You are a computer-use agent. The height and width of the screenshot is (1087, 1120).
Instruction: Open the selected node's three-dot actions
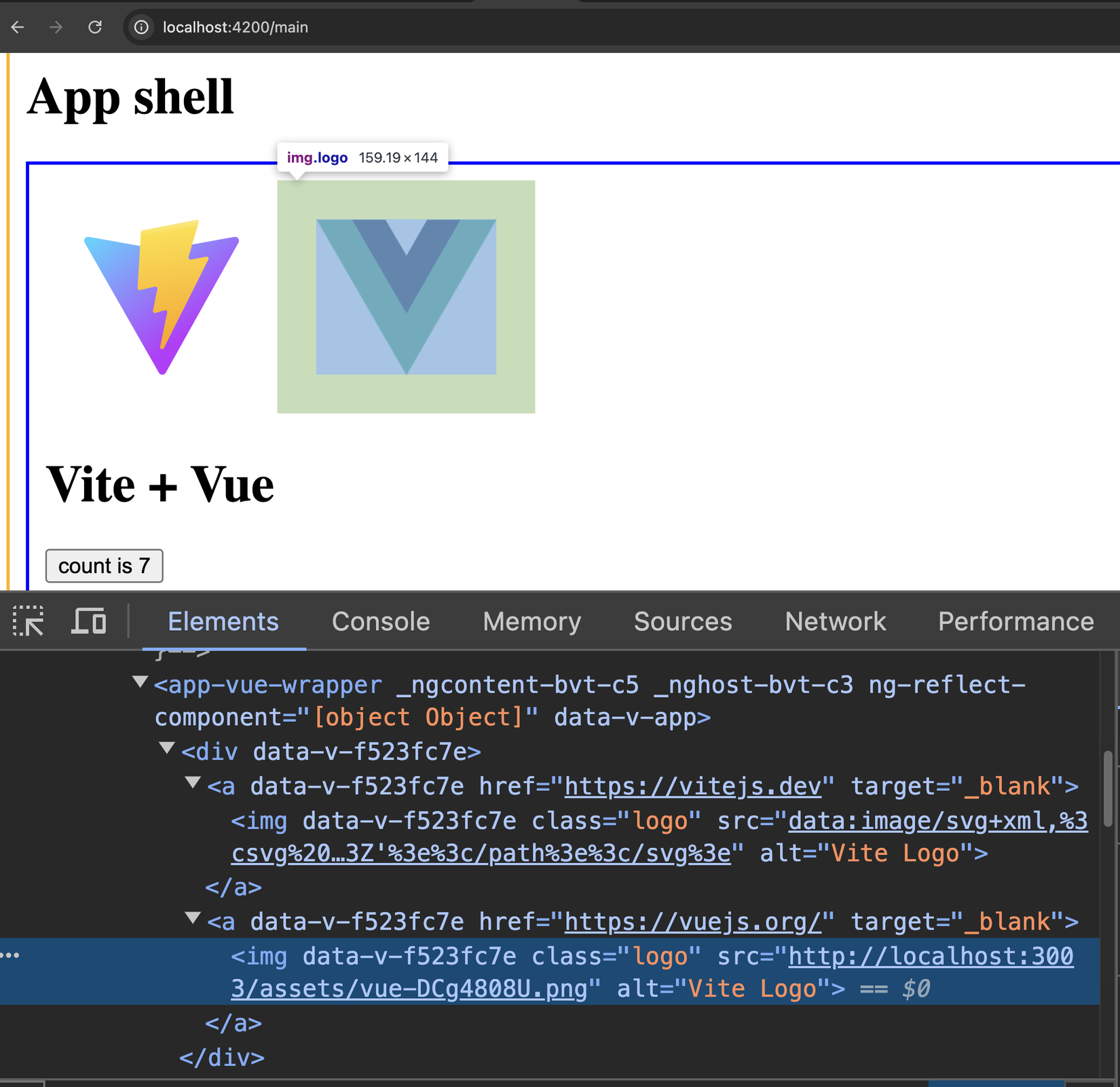pos(10,955)
